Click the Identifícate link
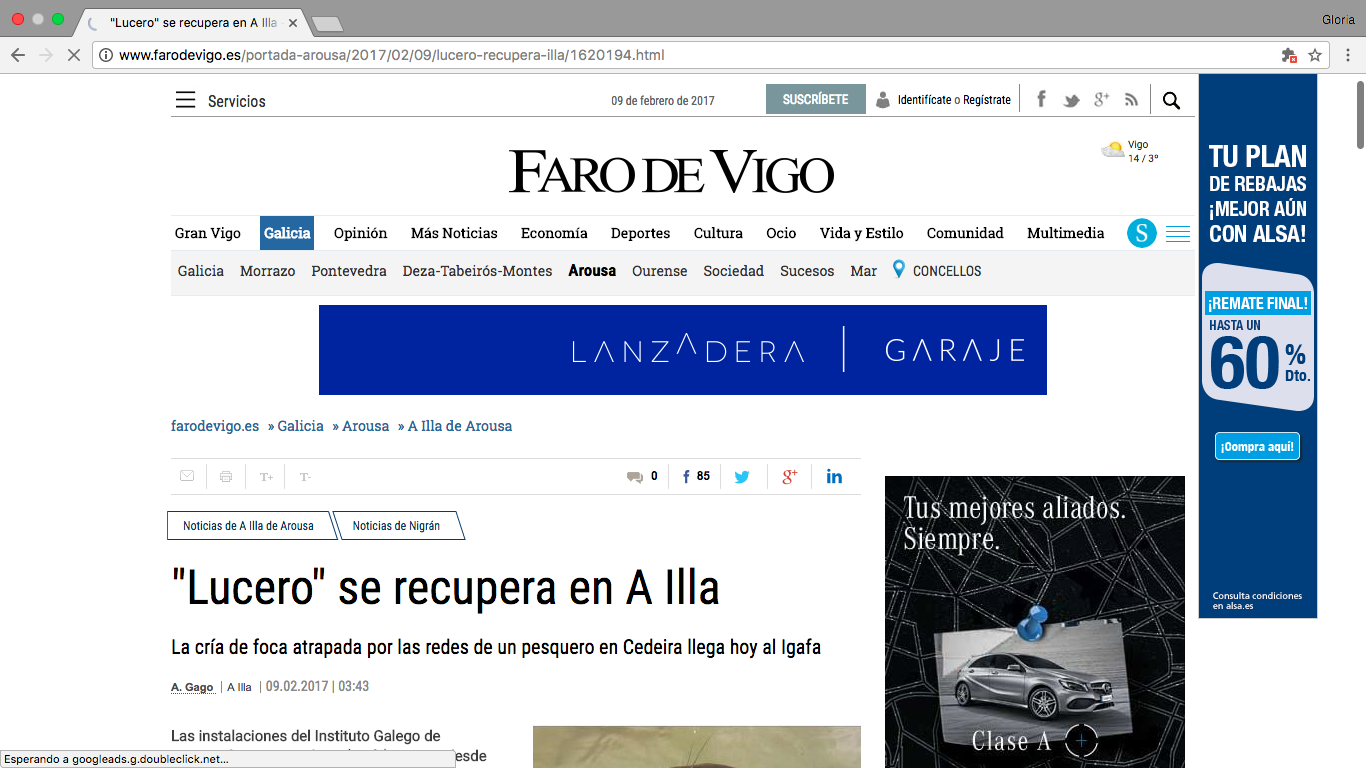The image size is (1366, 768). [925, 100]
